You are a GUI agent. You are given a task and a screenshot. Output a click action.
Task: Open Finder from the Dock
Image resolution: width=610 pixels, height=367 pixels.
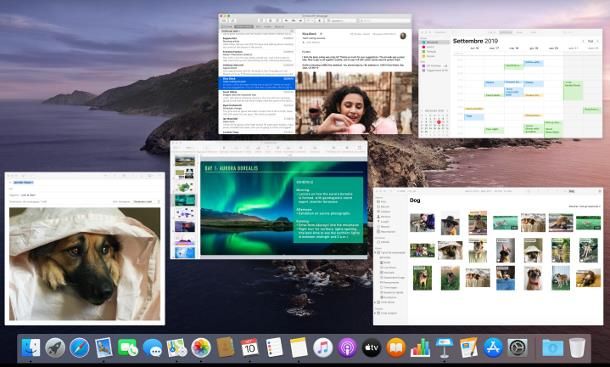click(31, 347)
